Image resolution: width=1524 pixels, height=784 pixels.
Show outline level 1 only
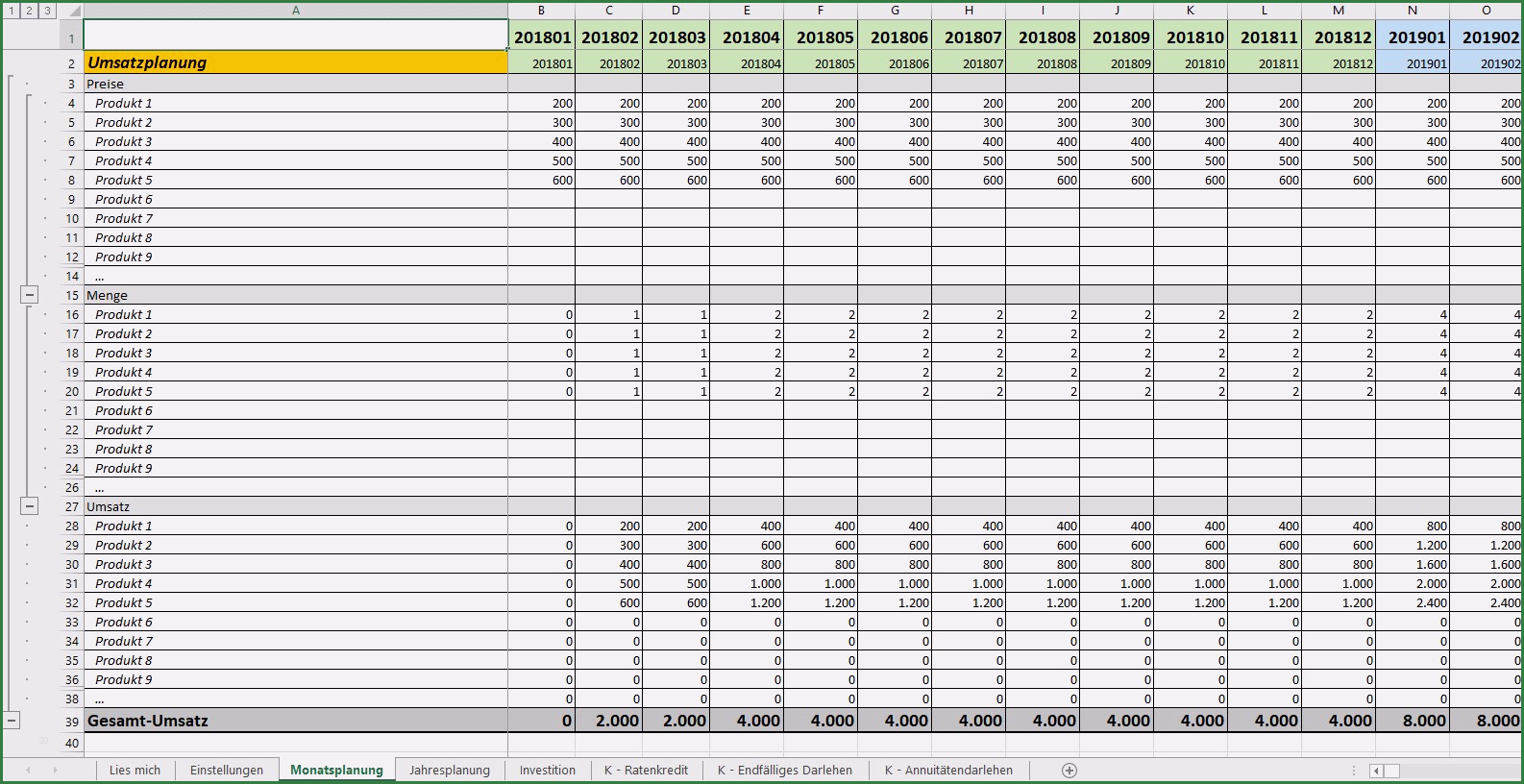[11, 11]
